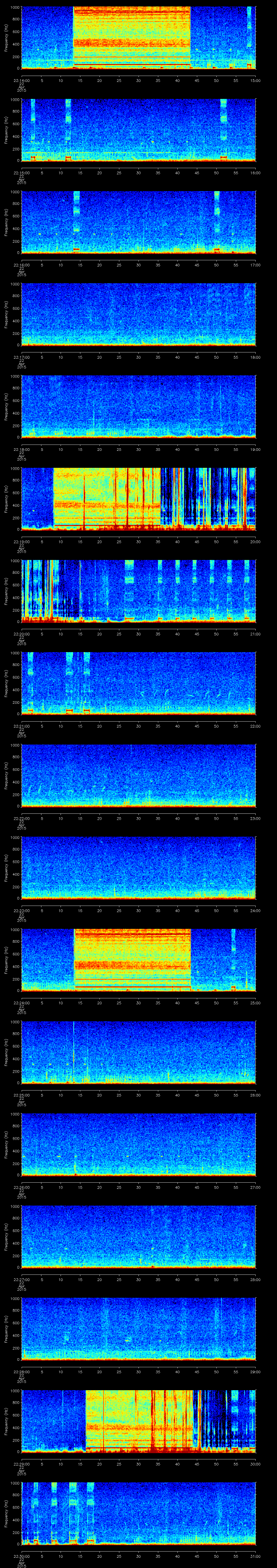Click the '22:23:00' start time label
The height and width of the screenshot is (1568, 277).
pos(21,910)
